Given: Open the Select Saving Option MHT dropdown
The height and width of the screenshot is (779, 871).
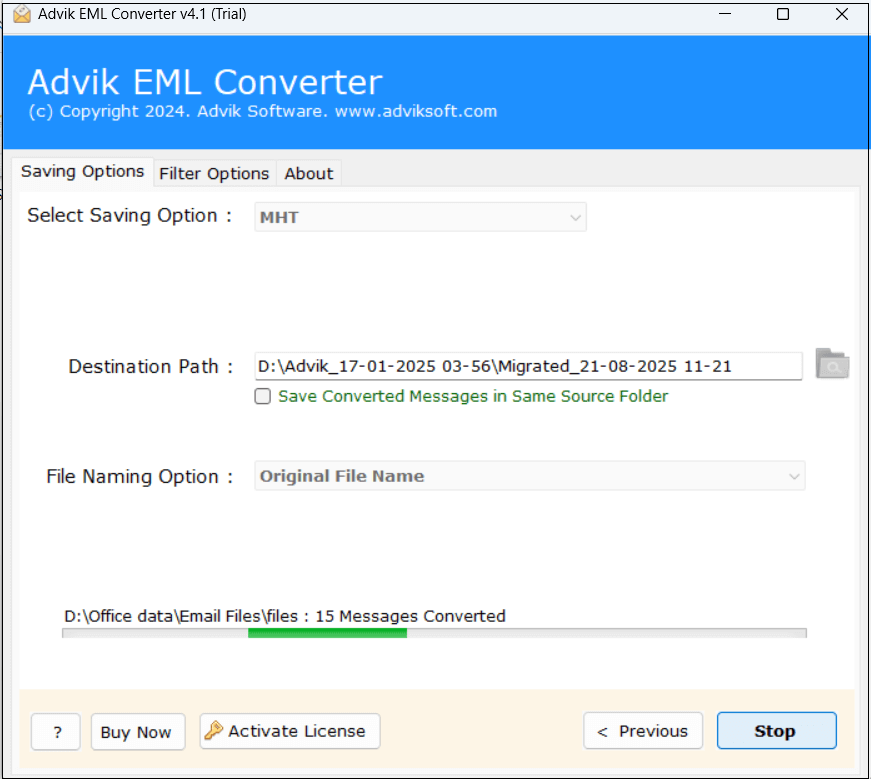Looking at the screenshot, I should 420,217.
